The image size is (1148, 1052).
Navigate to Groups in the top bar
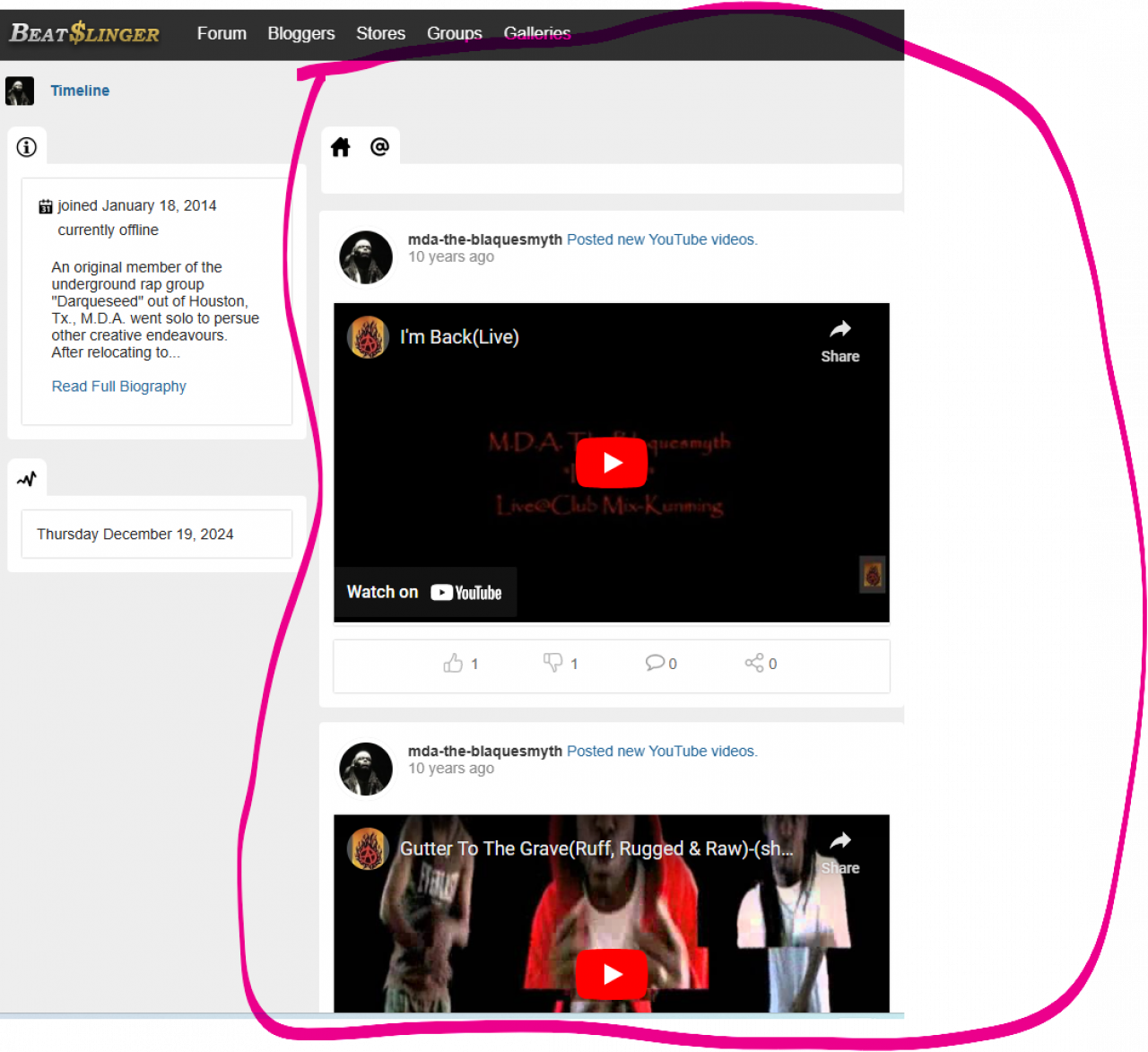point(454,33)
